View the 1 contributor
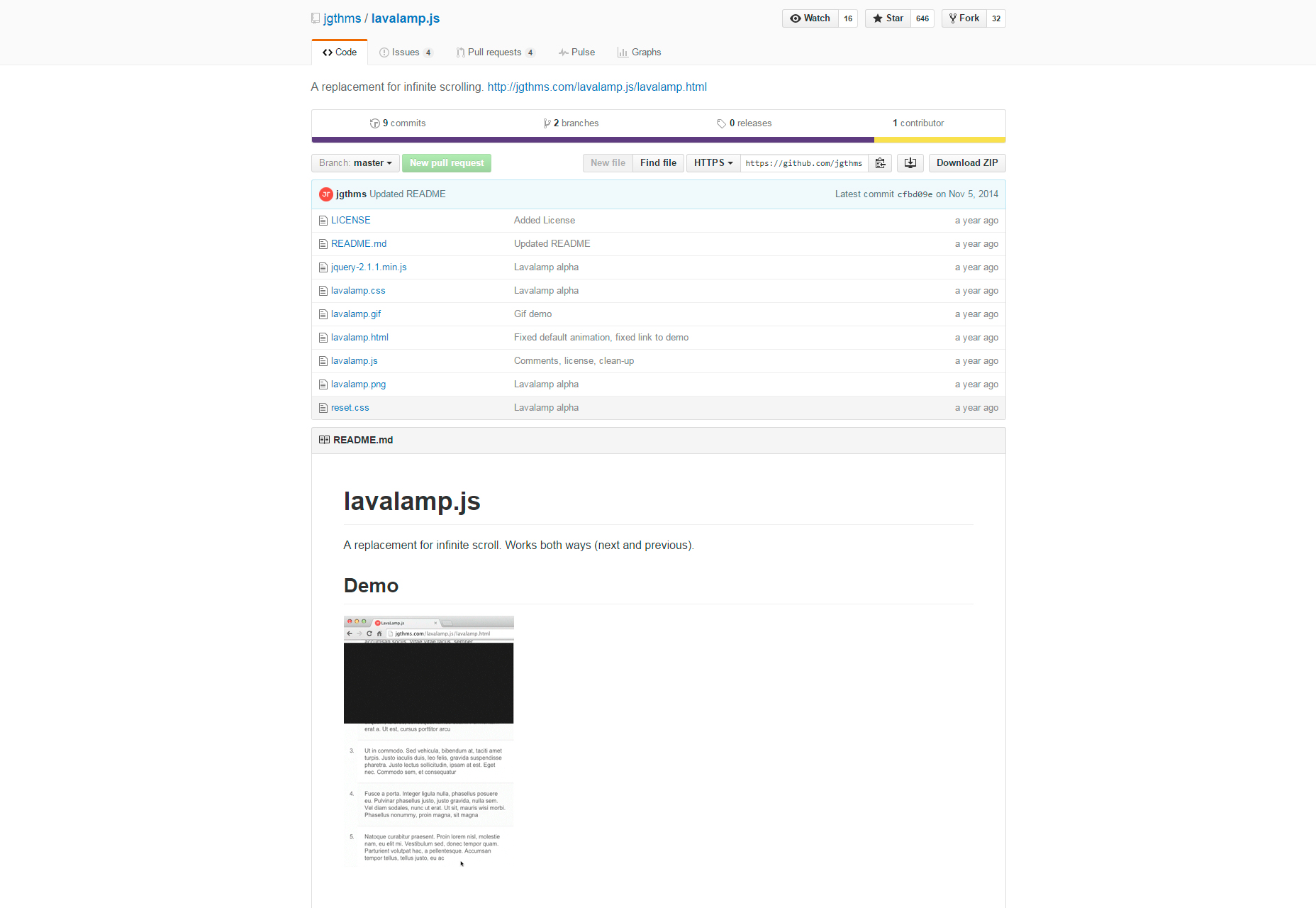The height and width of the screenshot is (908, 1316). tap(918, 123)
